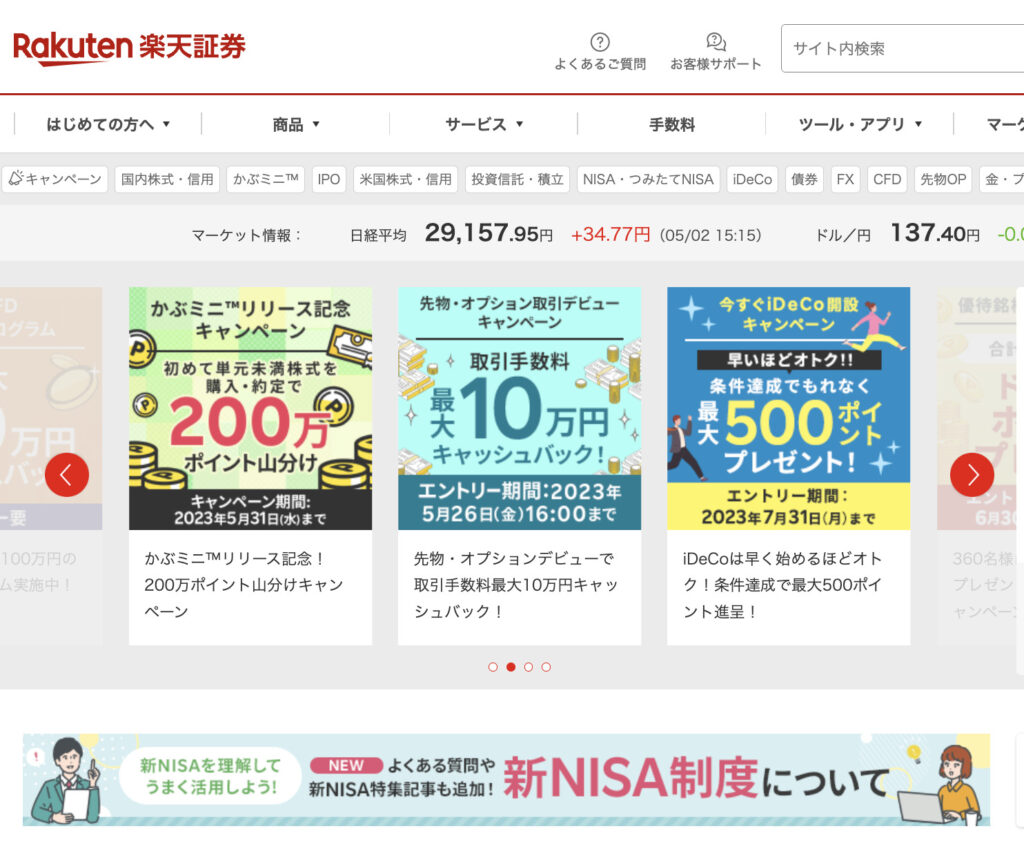Open the iDeCoは早く始めるほどオトク text link
The width and height of the screenshot is (1024, 842).
[782, 585]
